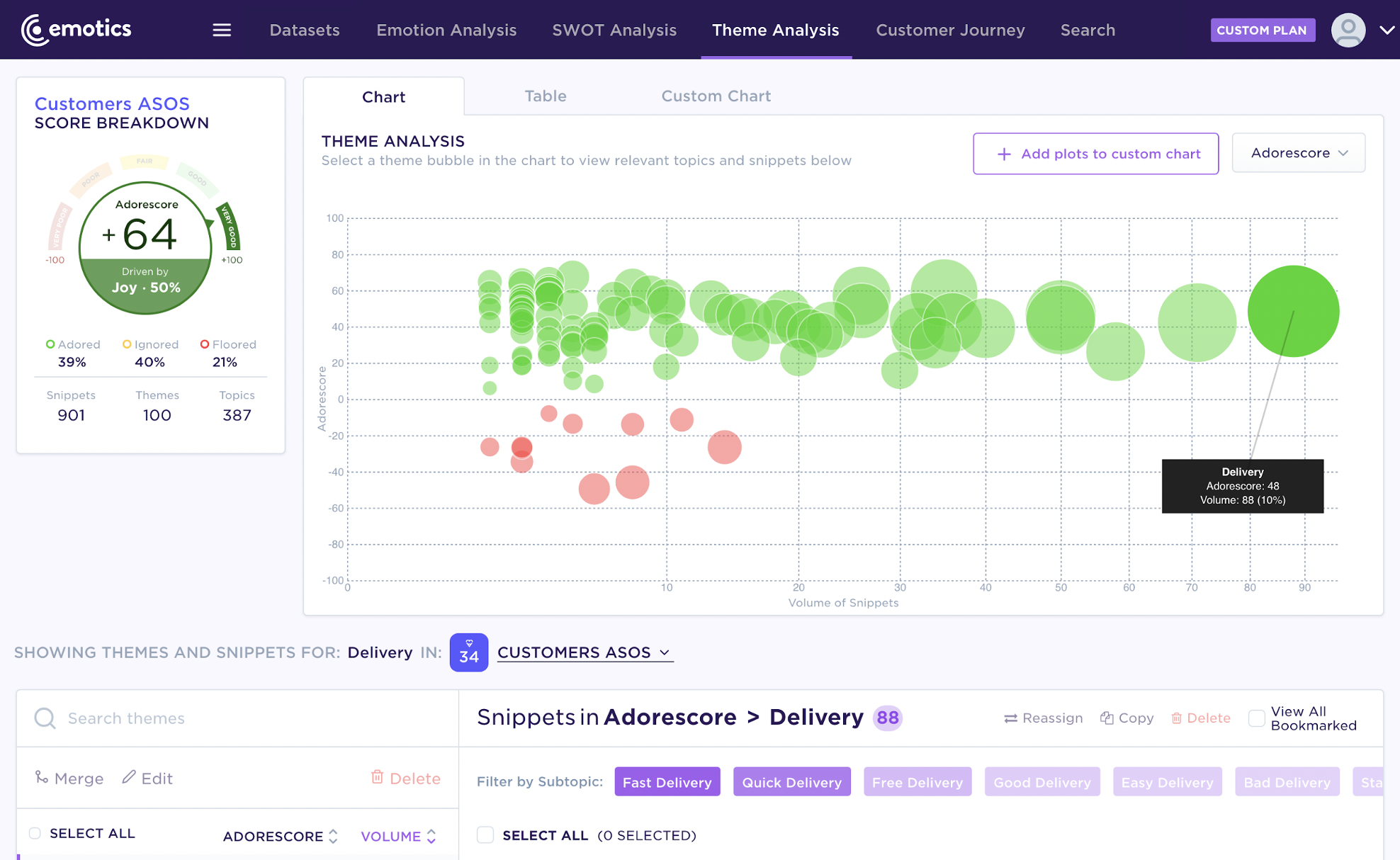1400x860 pixels.
Task: Click the snippet count badge 88
Action: [x=887, y=718]
